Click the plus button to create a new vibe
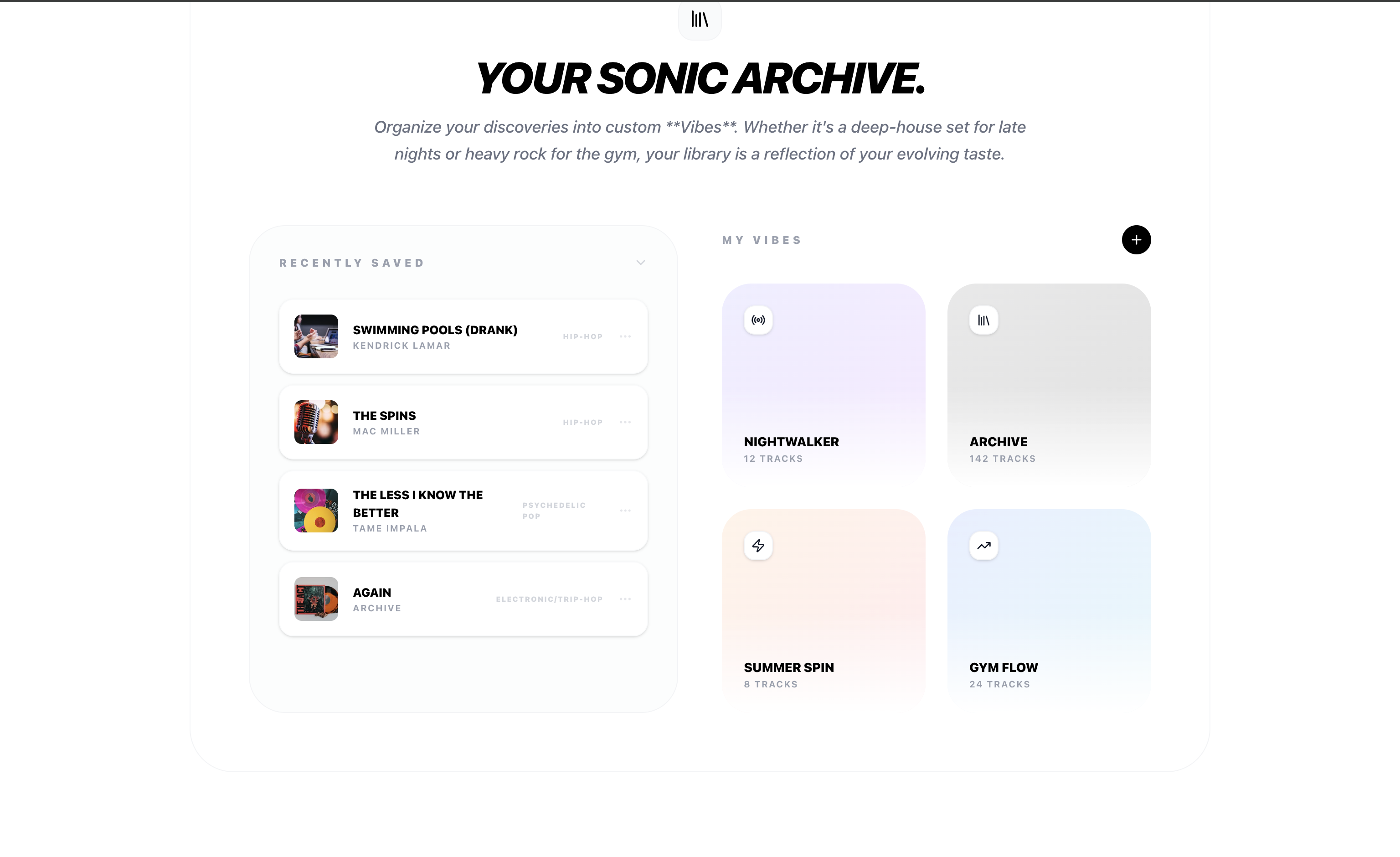 [x=1137, y=240]
